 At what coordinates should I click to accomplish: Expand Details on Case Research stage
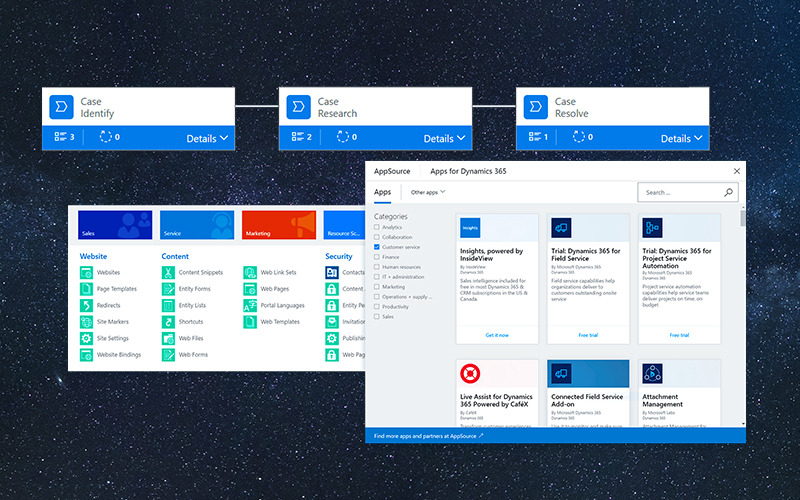point(444,138)
